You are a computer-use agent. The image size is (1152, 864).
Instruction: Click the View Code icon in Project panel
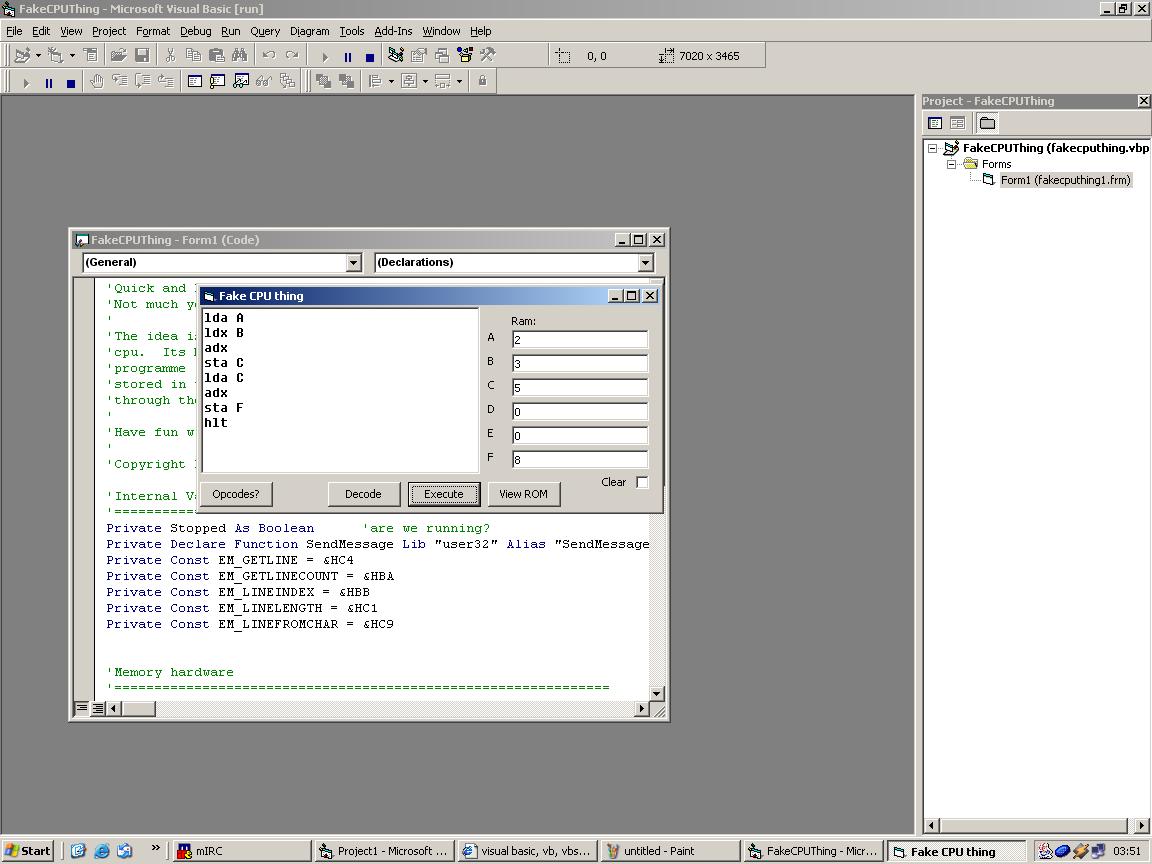(935, 123)
